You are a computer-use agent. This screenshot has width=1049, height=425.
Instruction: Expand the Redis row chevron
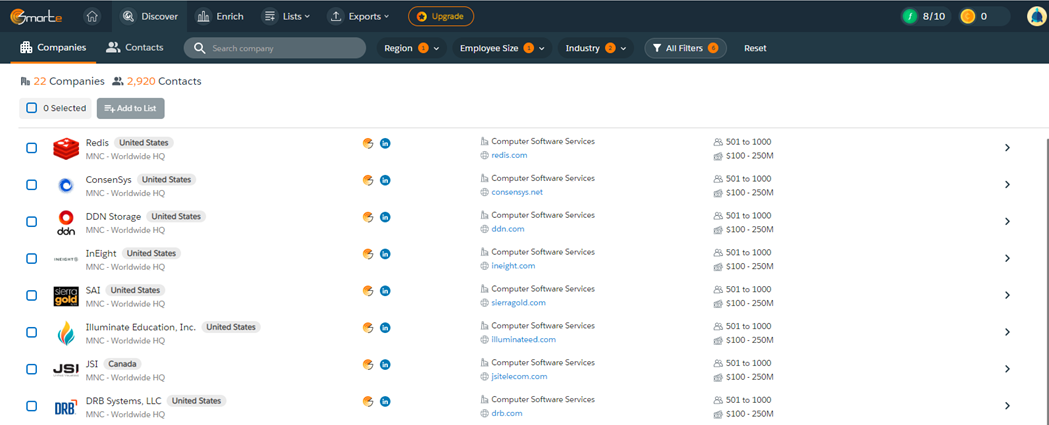(1008, 148)
